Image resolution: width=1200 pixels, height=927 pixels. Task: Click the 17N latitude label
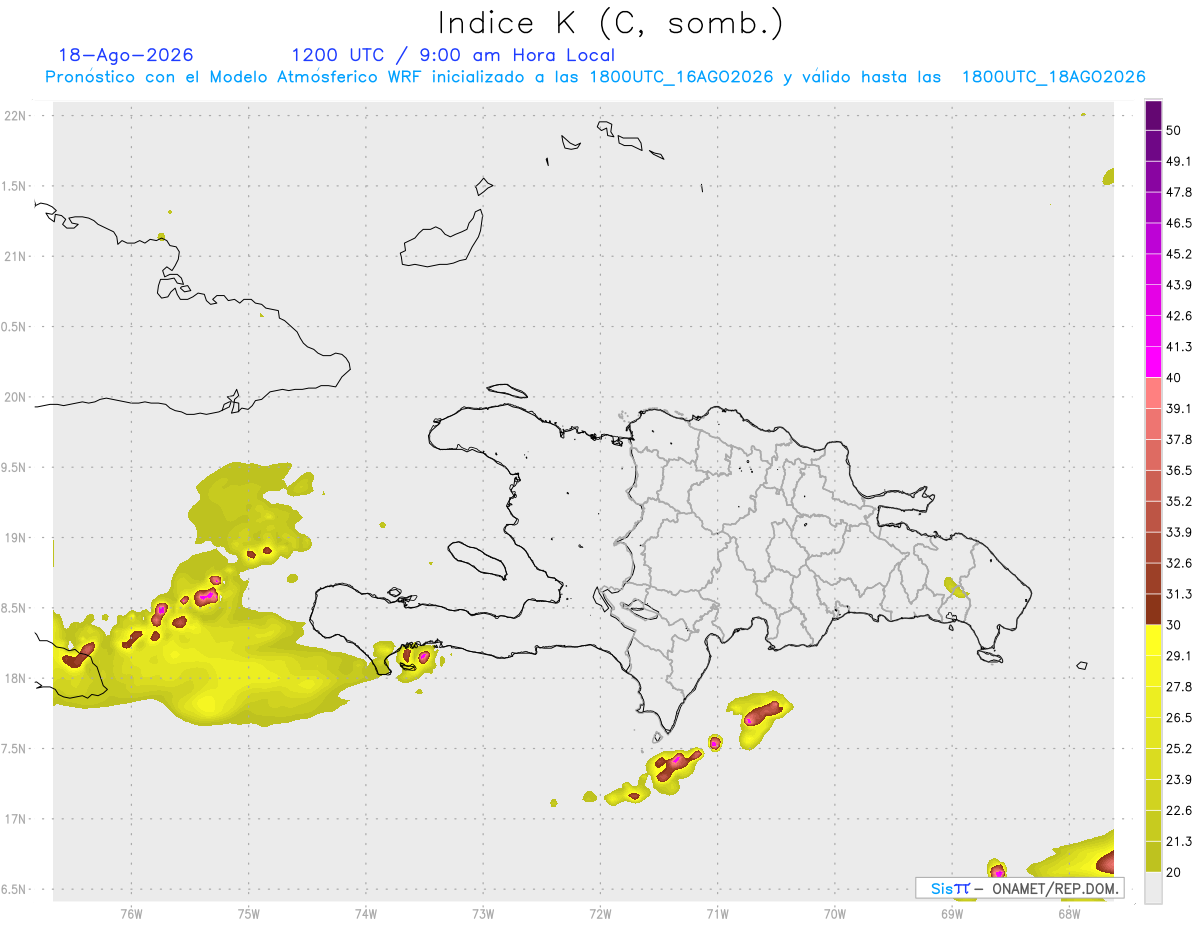(15, 819)
